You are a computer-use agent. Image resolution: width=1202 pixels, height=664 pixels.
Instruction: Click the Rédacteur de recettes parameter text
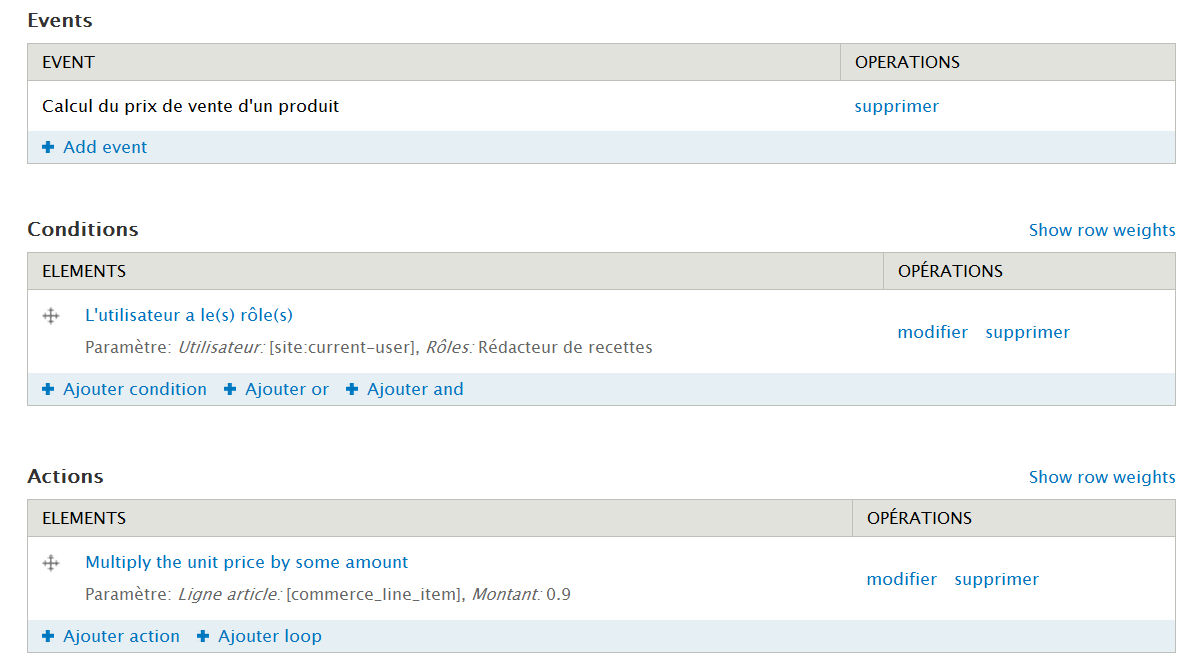coord(565,348)
